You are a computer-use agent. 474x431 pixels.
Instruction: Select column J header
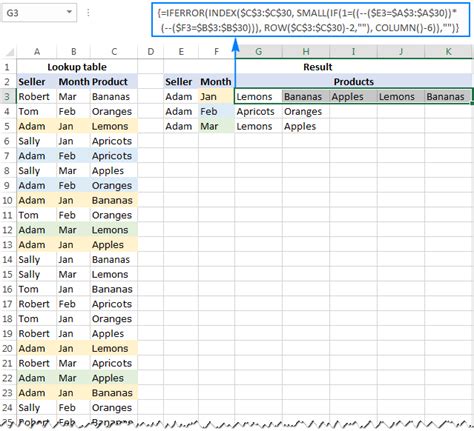(x=401, y=52)
